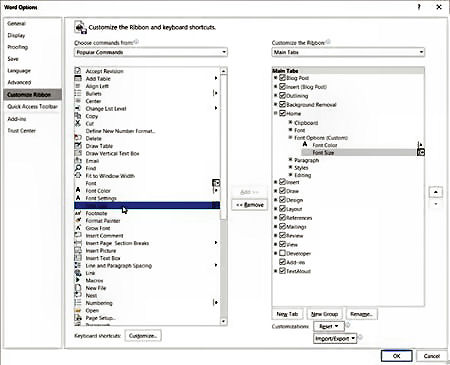Toggle the References tab checkbox
The height and width of the screenshot is (365, 450).
click(282, 217)
